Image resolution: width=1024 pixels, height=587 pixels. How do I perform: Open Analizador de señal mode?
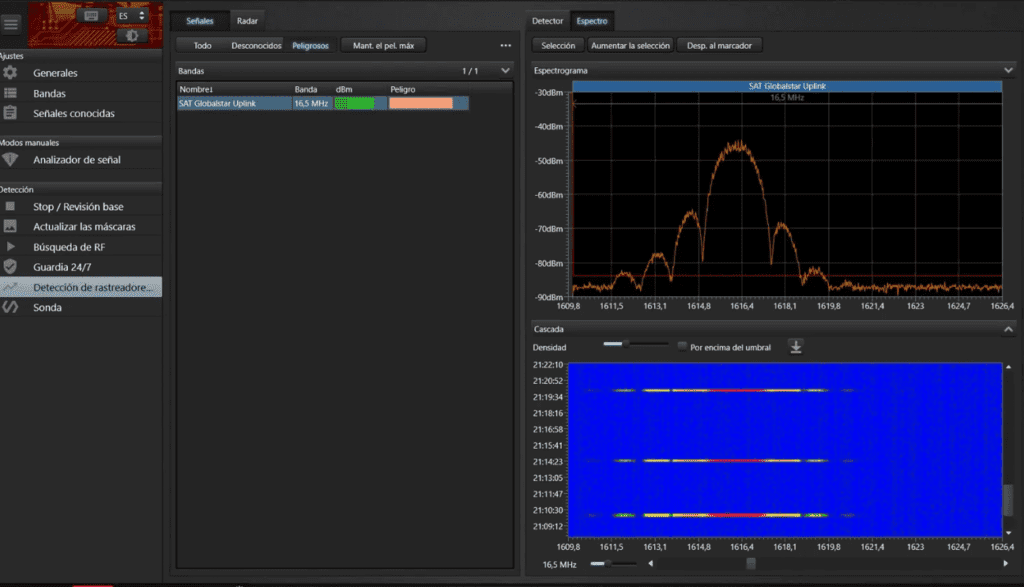[75, 160]
